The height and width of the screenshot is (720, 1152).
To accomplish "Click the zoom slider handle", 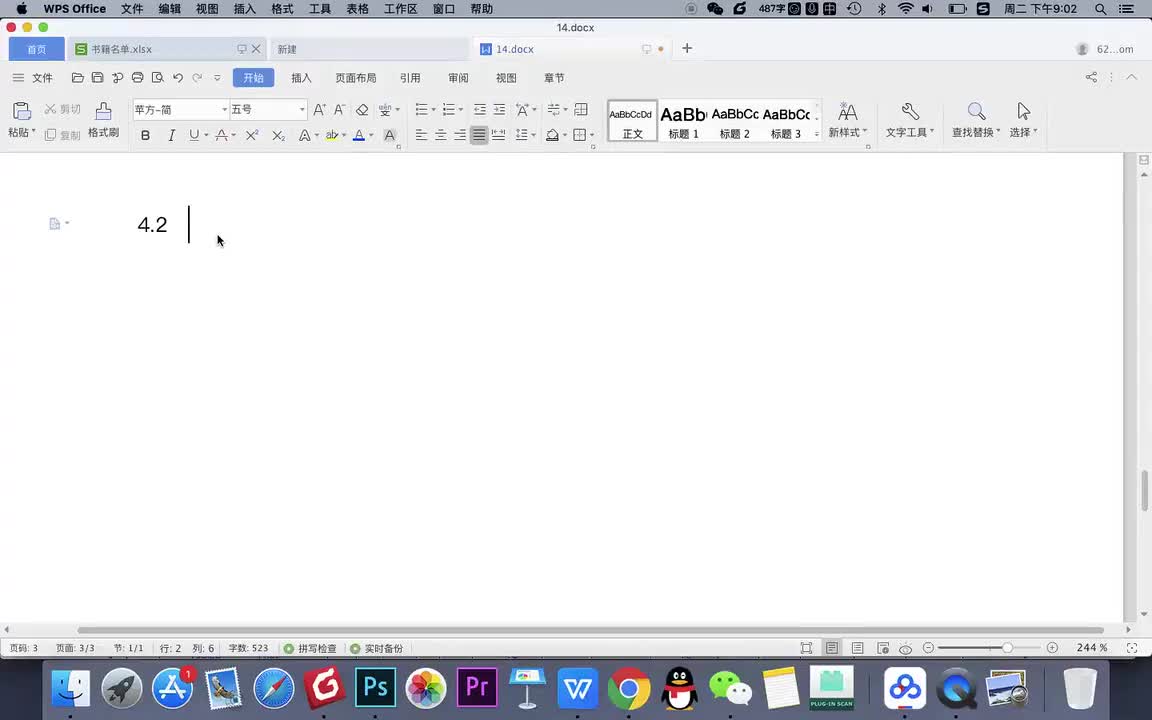I will click(x=1007, y=648).
